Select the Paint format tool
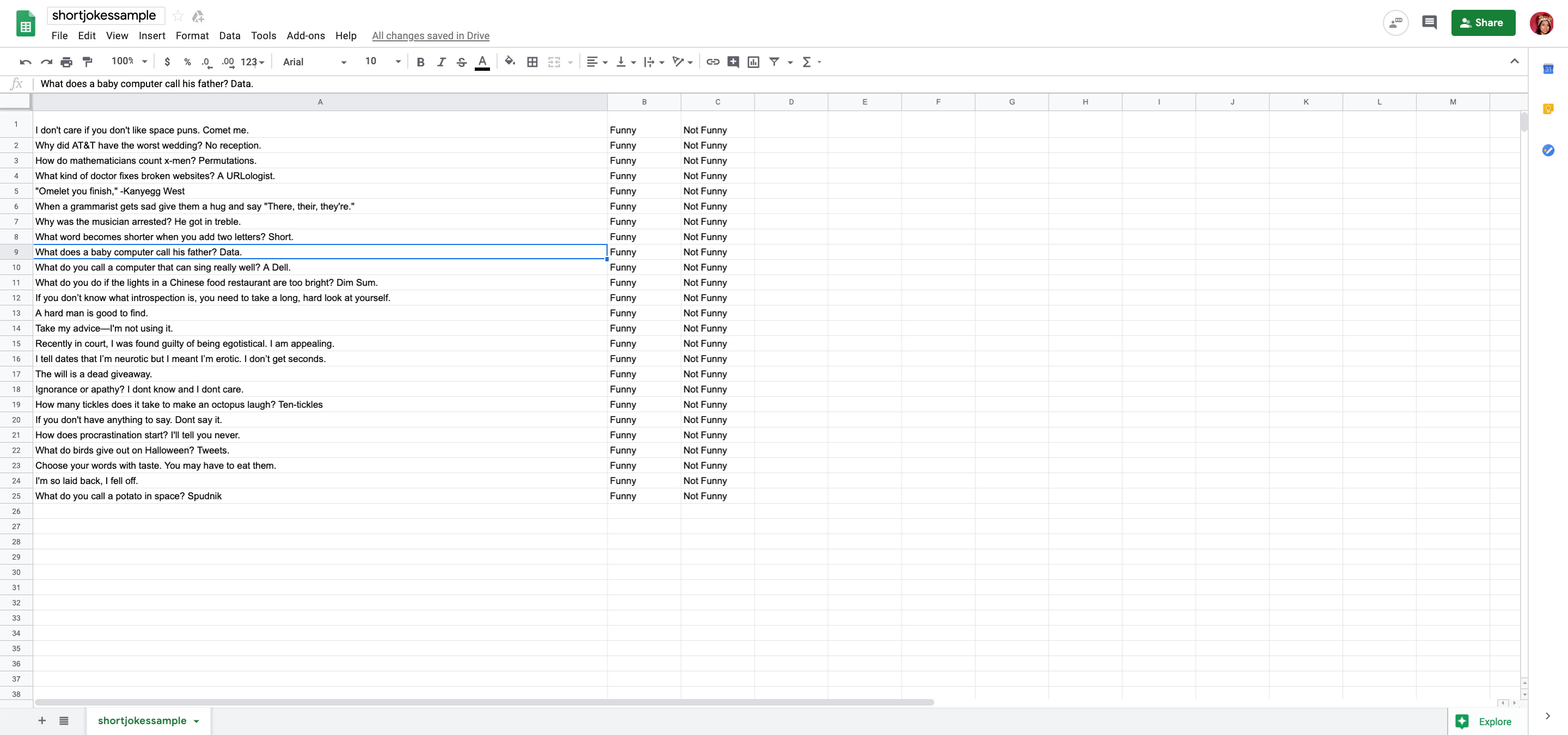This screenshot has height=735, width=1568. pyautogui.click(x=88, y=62)
